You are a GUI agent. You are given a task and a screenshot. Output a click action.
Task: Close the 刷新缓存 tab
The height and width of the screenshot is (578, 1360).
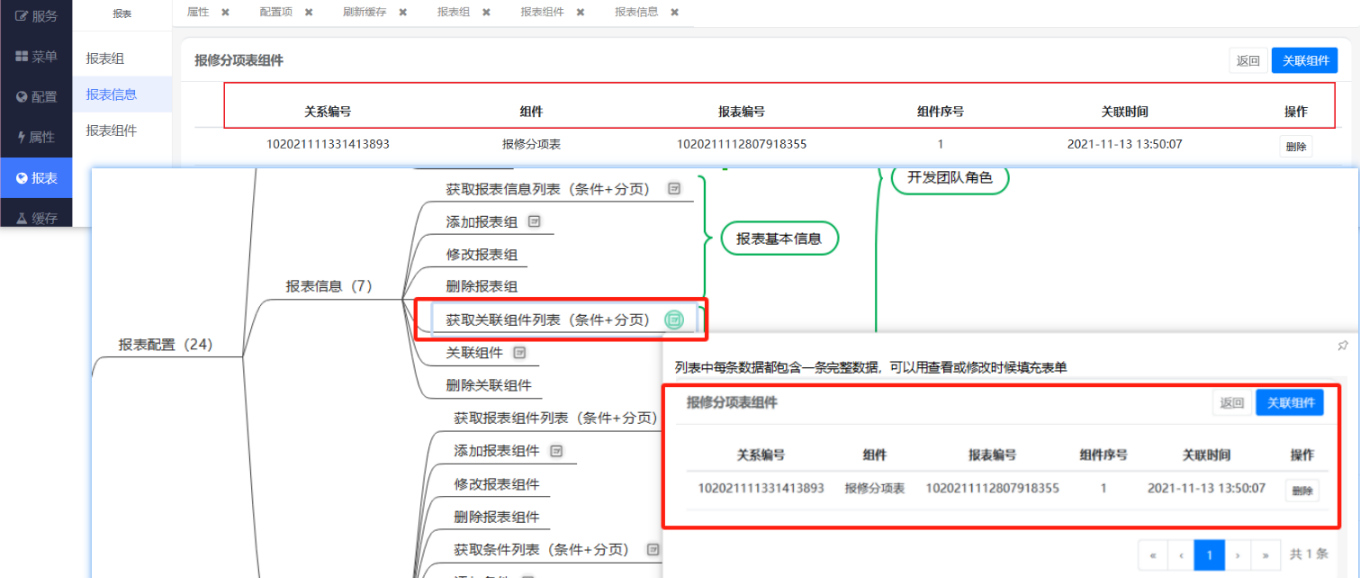click(x=402, y=12)
